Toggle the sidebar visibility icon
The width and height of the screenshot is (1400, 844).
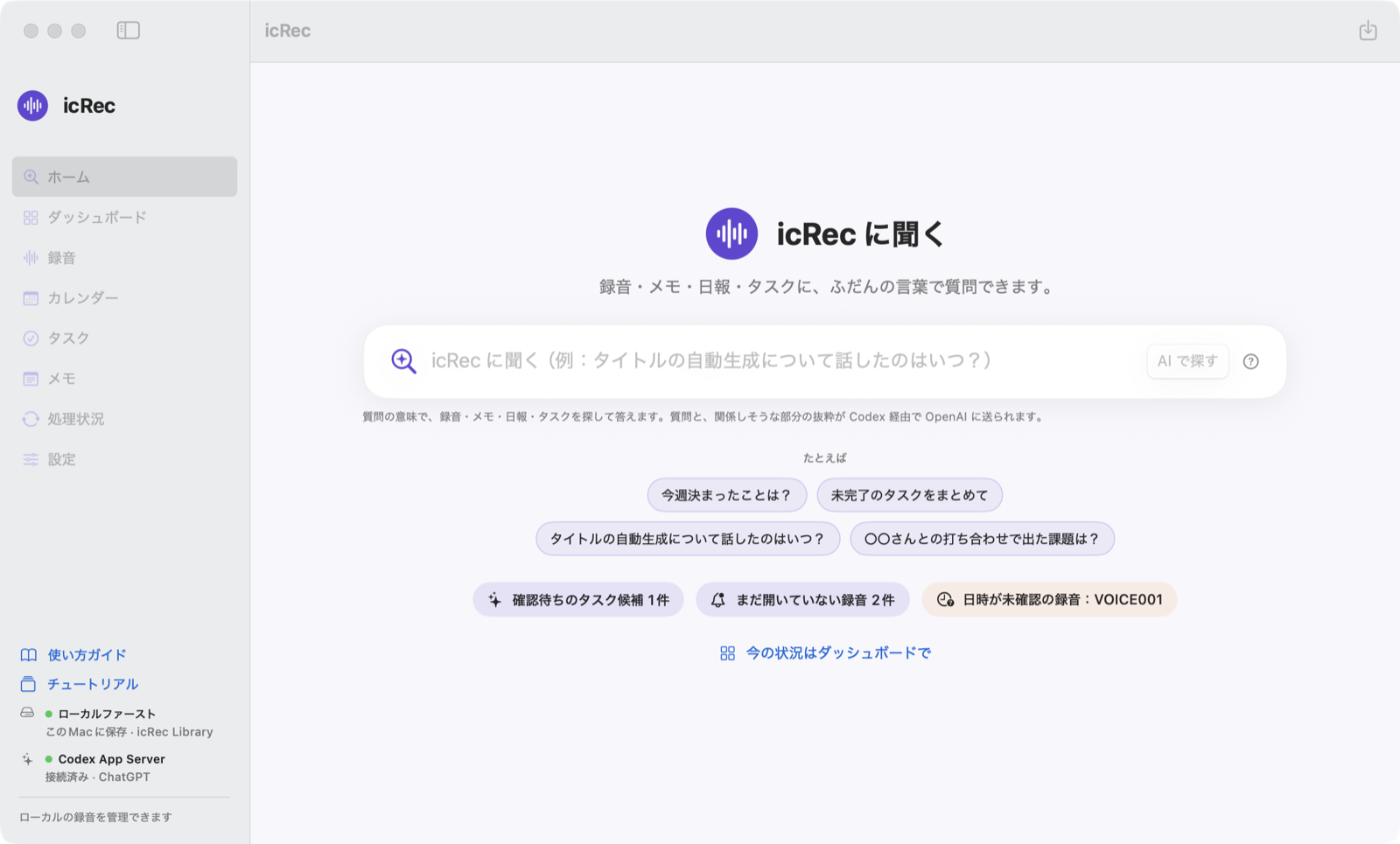pyautogui.click(x=129, y=31)
